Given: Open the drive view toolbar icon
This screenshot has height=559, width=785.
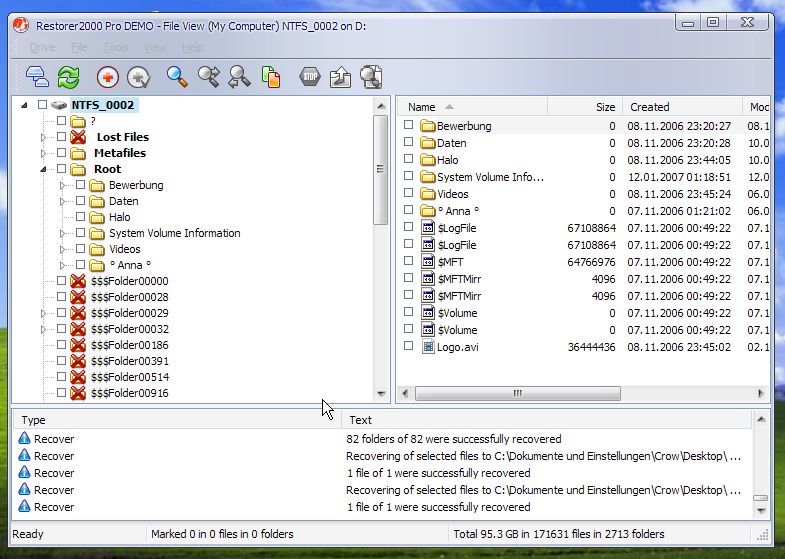Looking at the screenshot, I should 38,77.
